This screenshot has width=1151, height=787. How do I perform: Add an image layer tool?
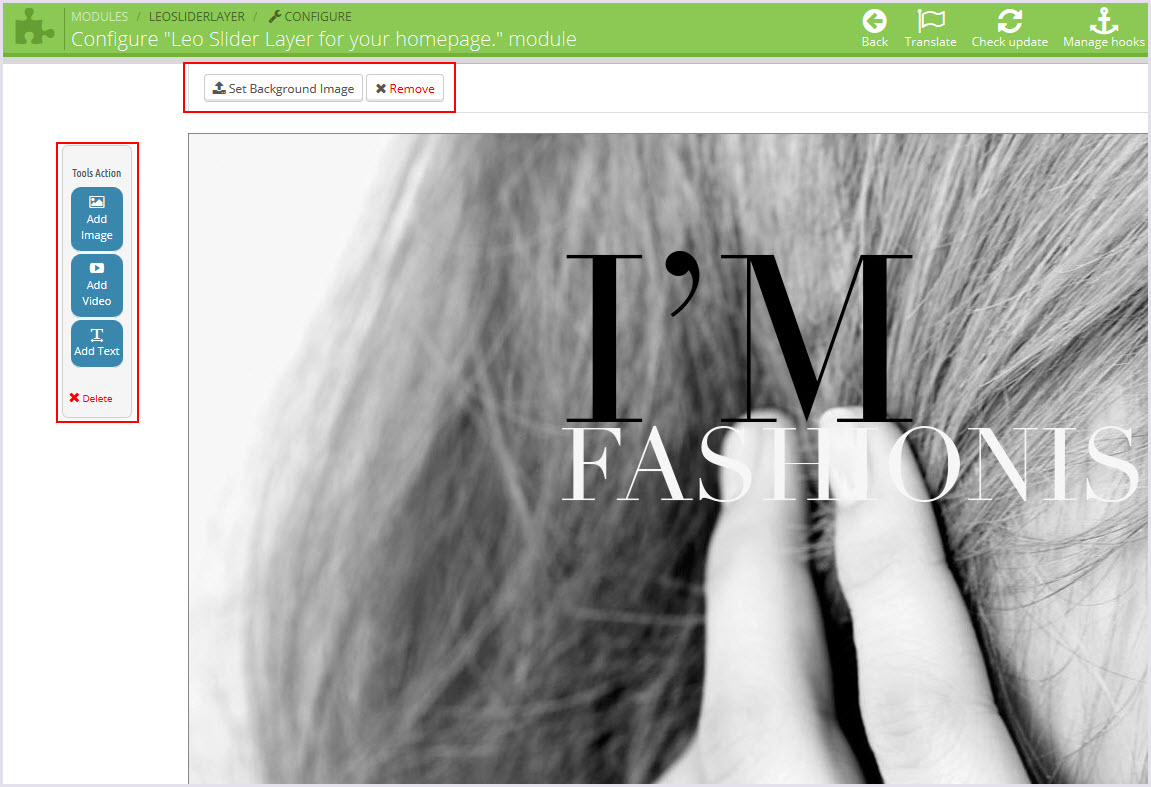(97, 219)
